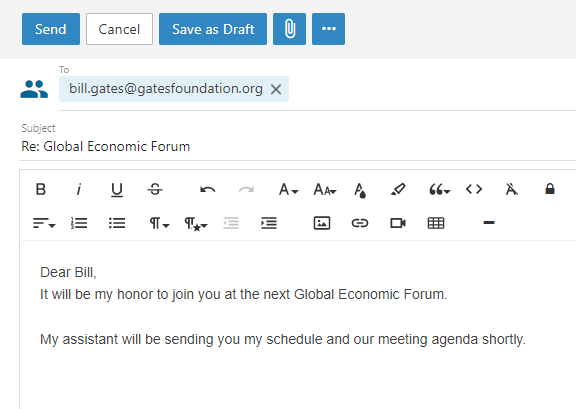This screenshot has height=409, width=576.
Task: Insert a table into the message
Action: 436,223
